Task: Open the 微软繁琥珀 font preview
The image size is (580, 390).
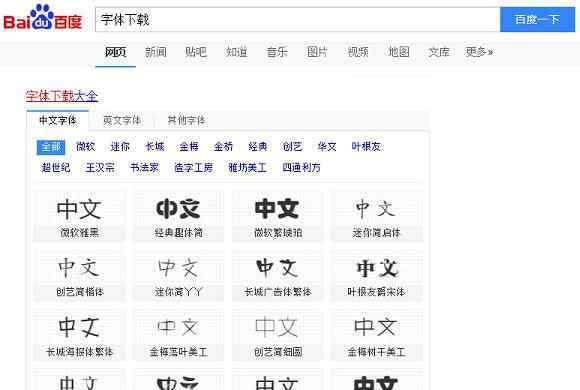Action: [x=278, y=216]
